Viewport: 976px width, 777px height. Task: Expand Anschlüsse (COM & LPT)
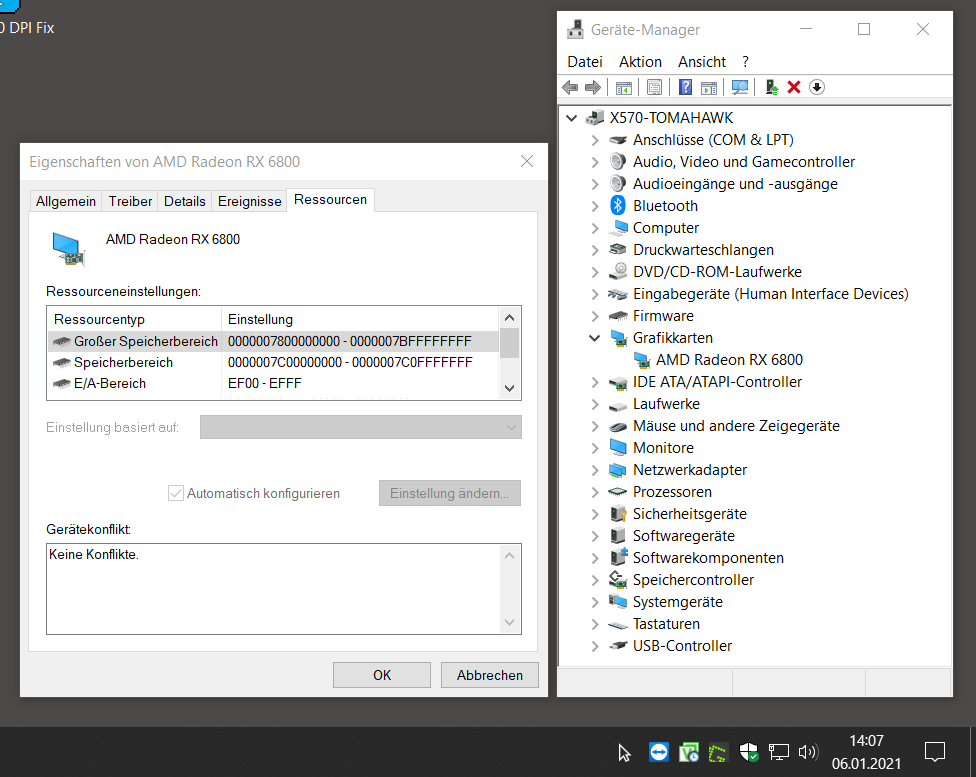(595, 140)
